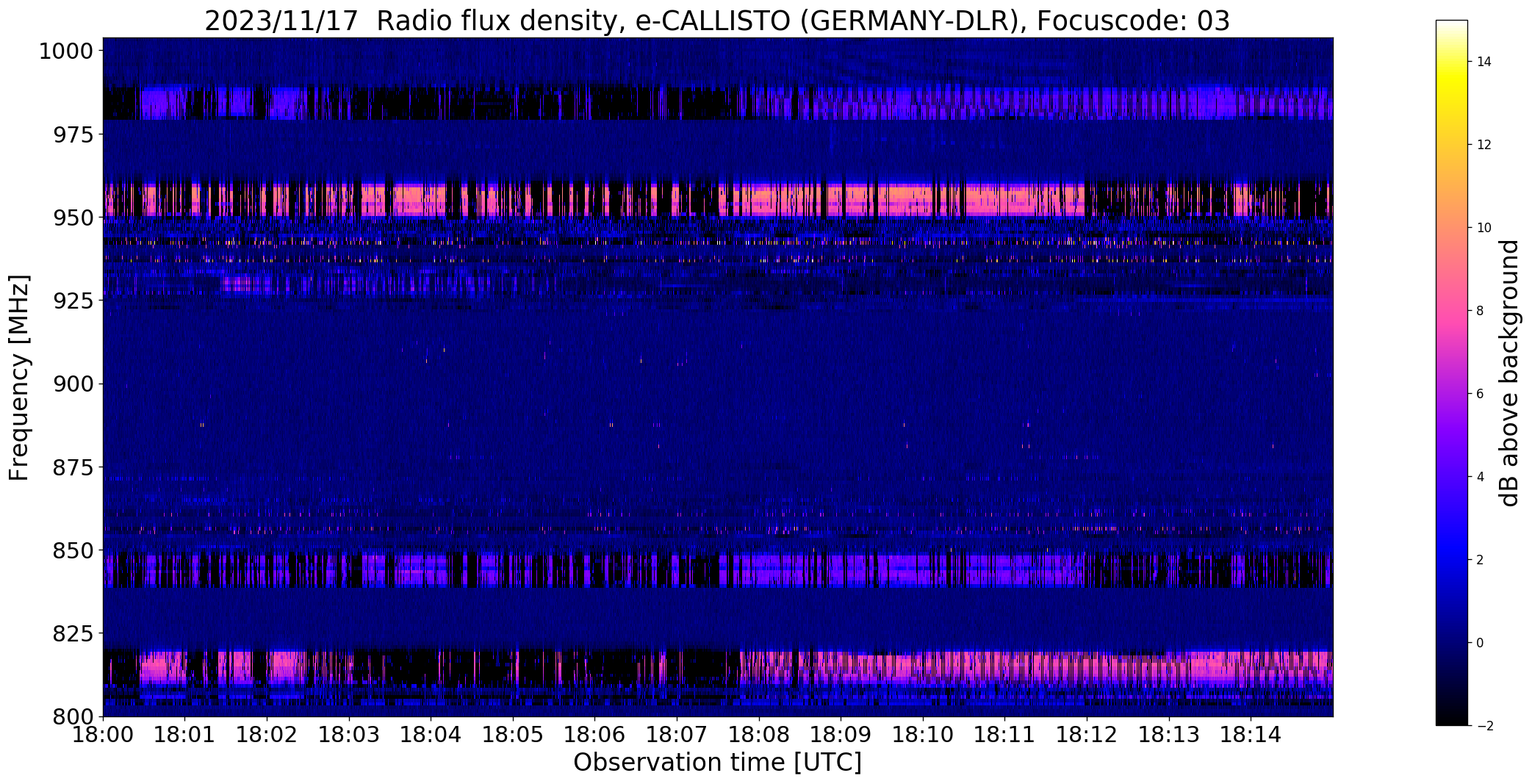Click the 975 MHz frequency tick label
The image size is (1532, 784).
[x=73, y=134]
